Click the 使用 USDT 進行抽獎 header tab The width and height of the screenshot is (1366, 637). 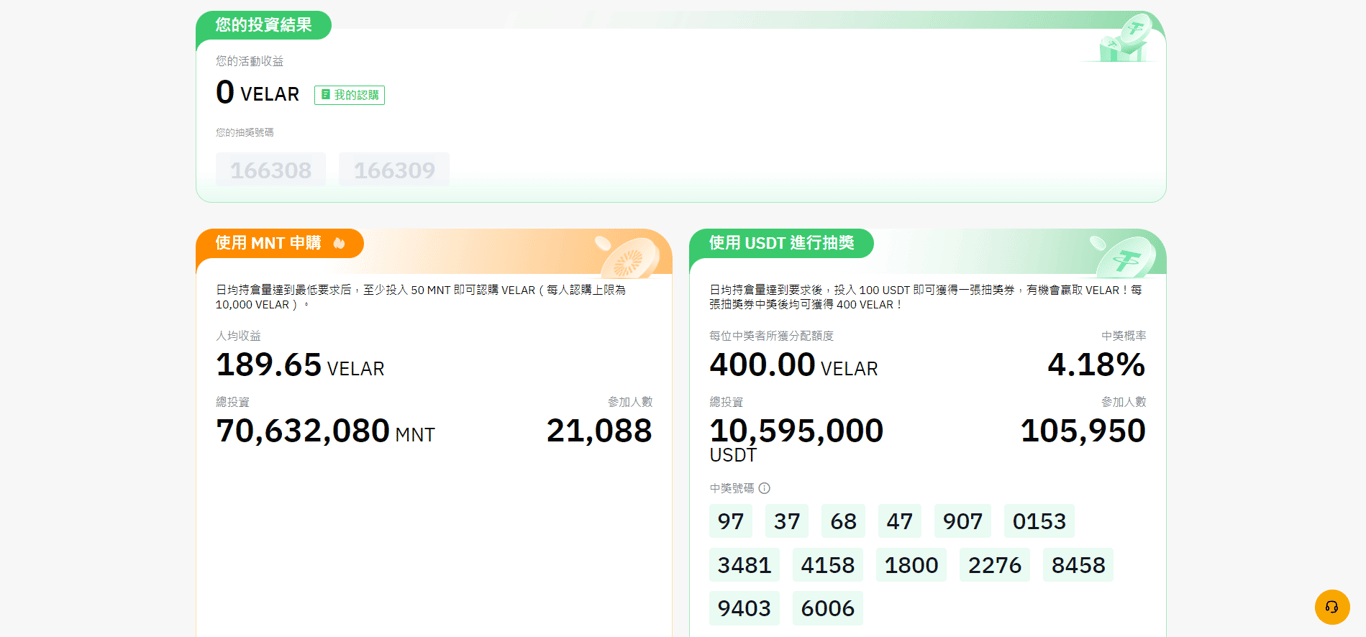781,243
